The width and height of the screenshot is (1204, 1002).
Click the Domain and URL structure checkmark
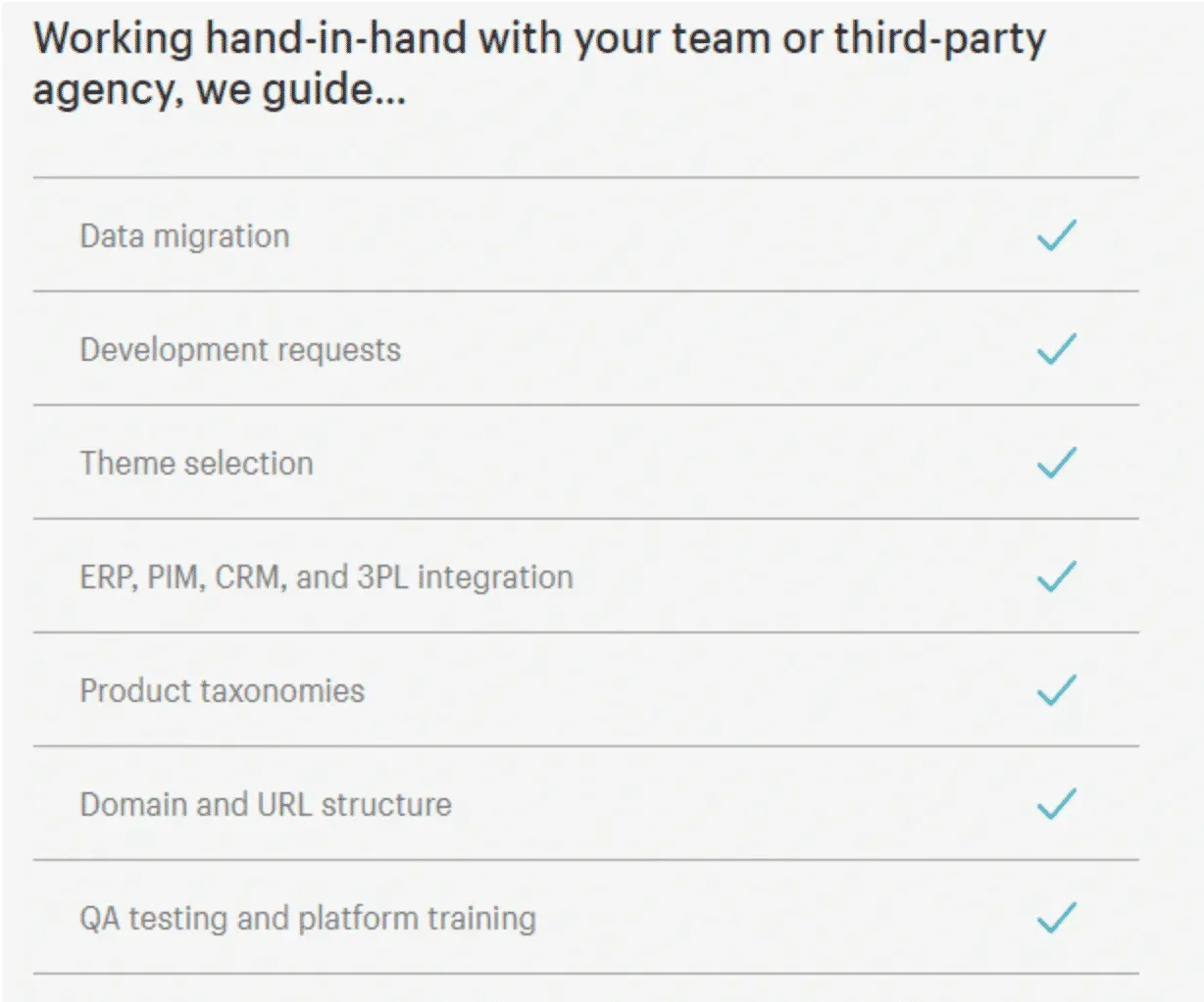[1057, 804]
